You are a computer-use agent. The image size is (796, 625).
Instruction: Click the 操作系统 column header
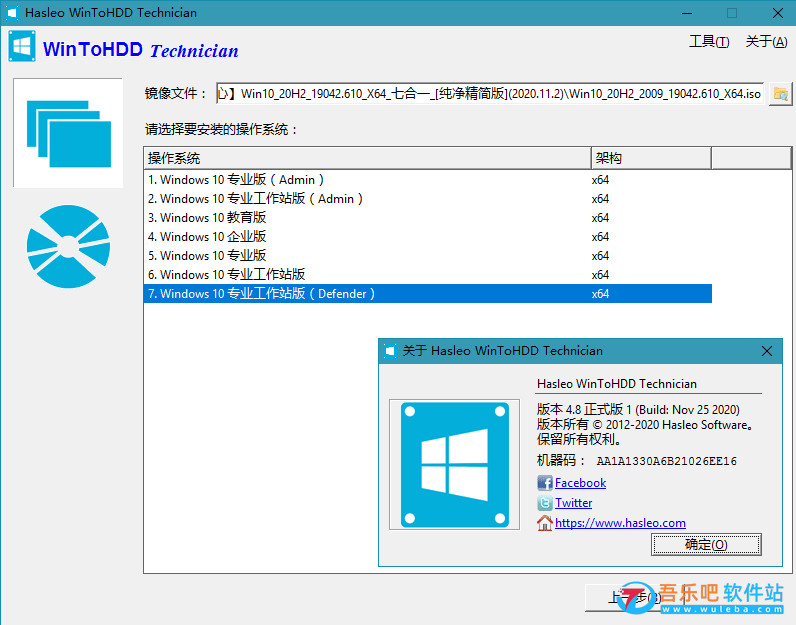[x=368, y=158]
